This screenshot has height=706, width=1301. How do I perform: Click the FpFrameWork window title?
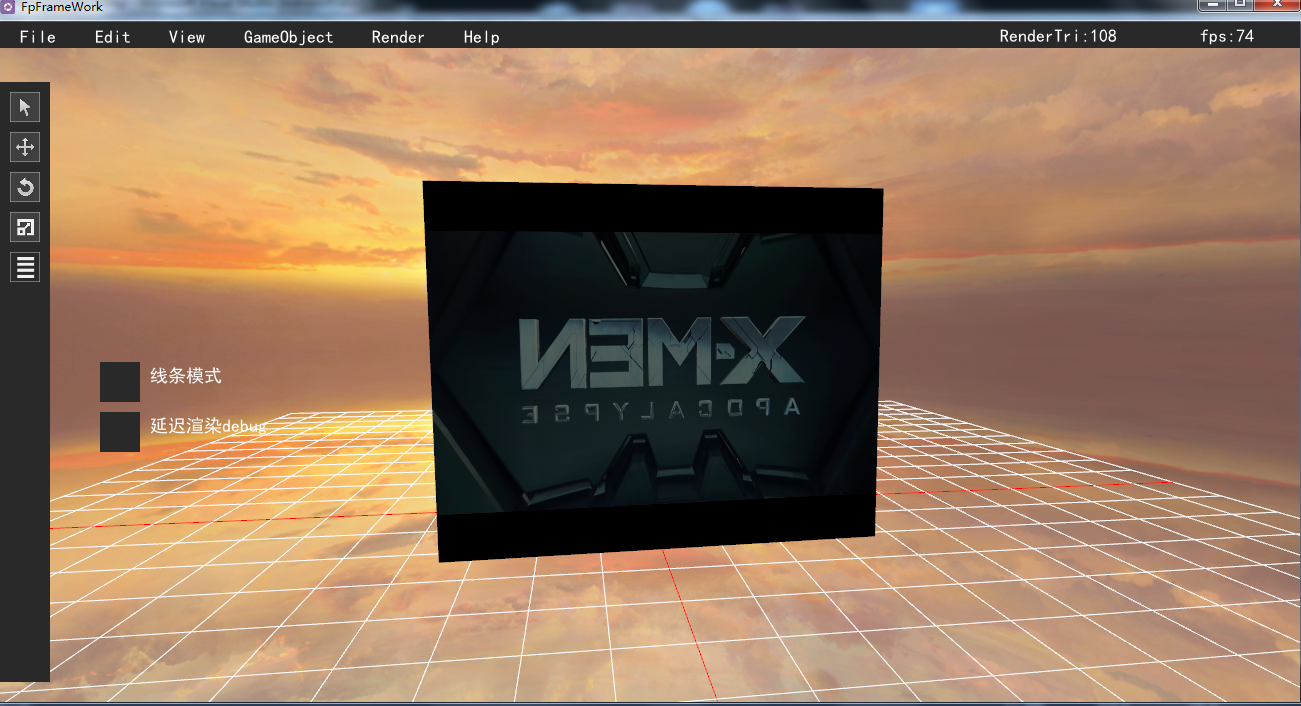tap(62, 7)
